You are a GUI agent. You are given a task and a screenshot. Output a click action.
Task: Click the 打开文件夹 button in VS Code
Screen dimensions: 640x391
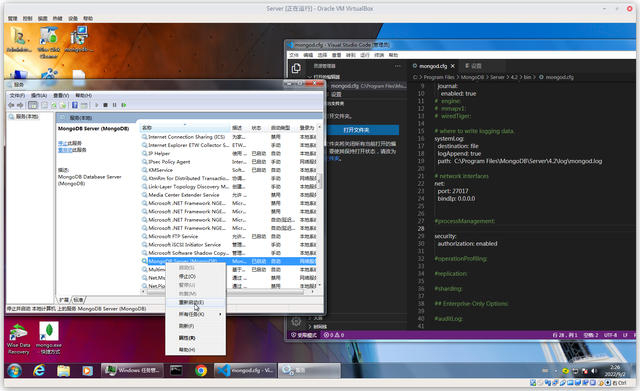(356, 130)
